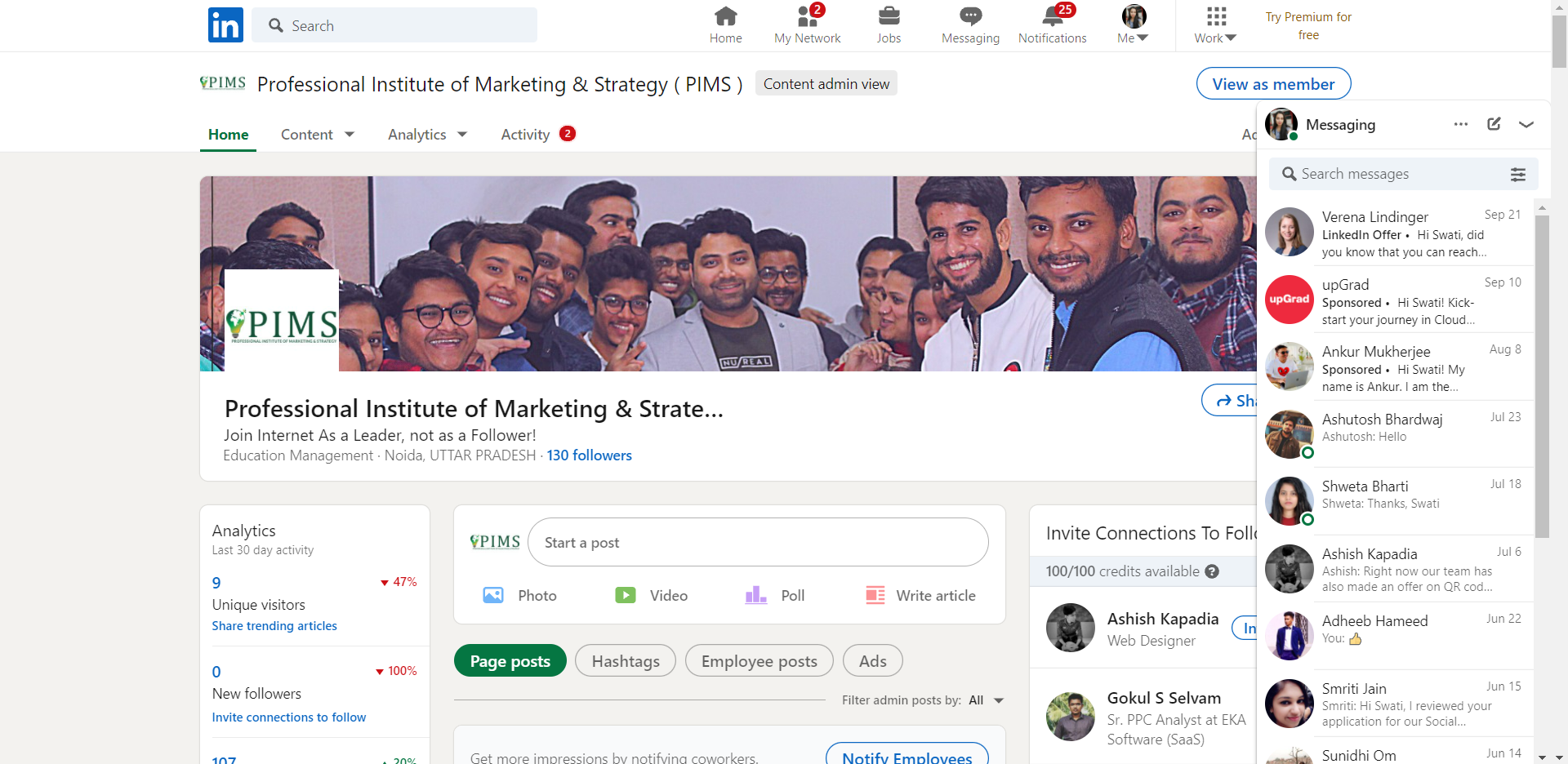Click Try Premium for free link

tap(1308, 25)
